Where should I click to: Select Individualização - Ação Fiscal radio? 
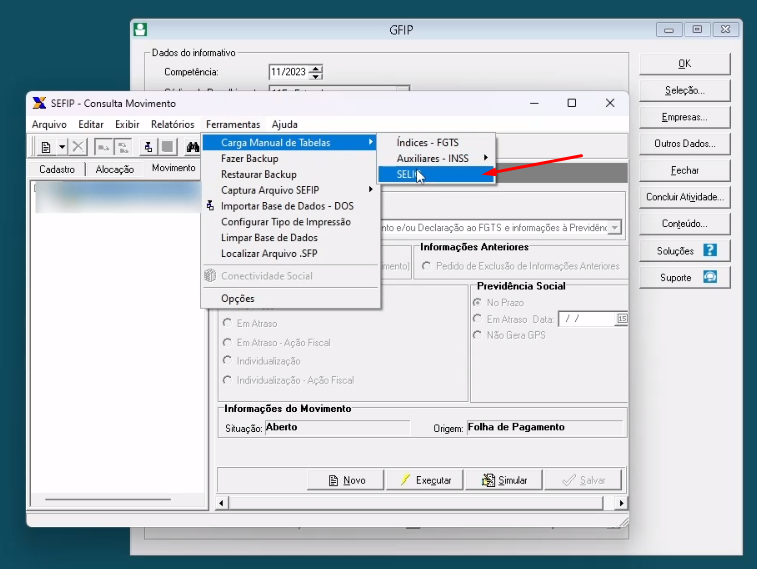coord(227,380)
